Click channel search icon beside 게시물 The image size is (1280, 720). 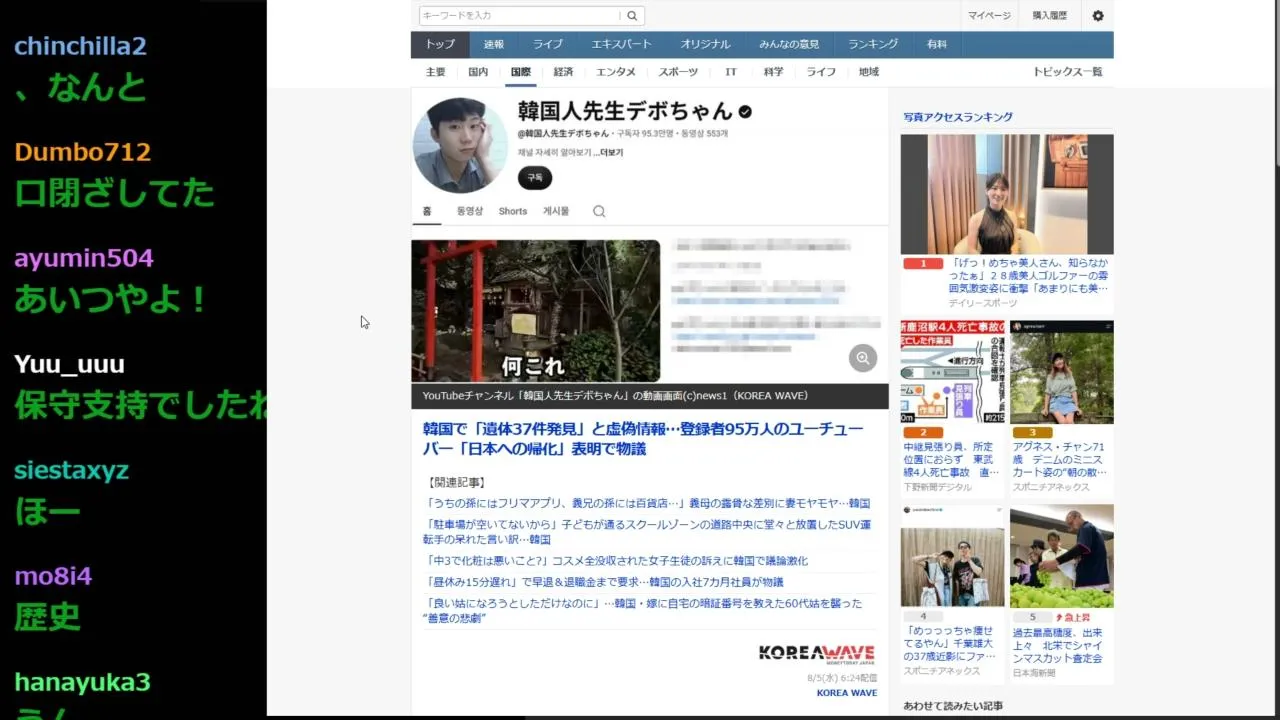599,211
